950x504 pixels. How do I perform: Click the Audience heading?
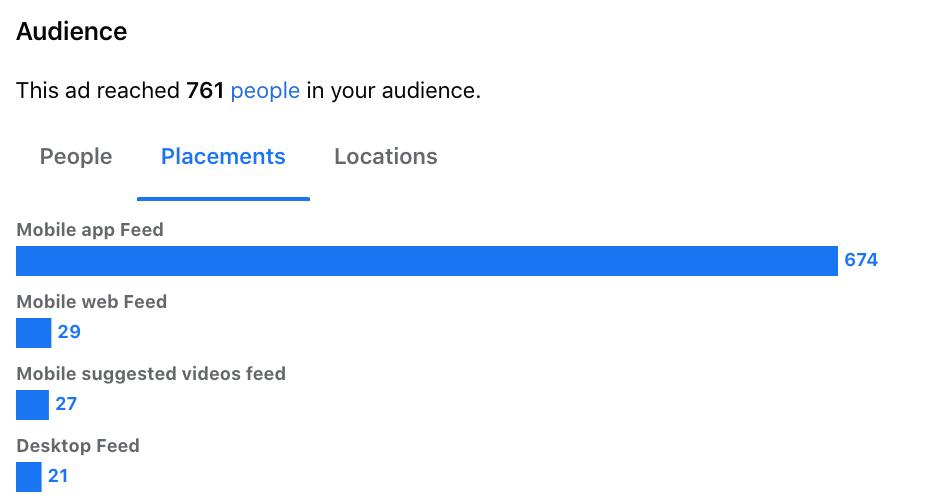[x=71, y=32]
